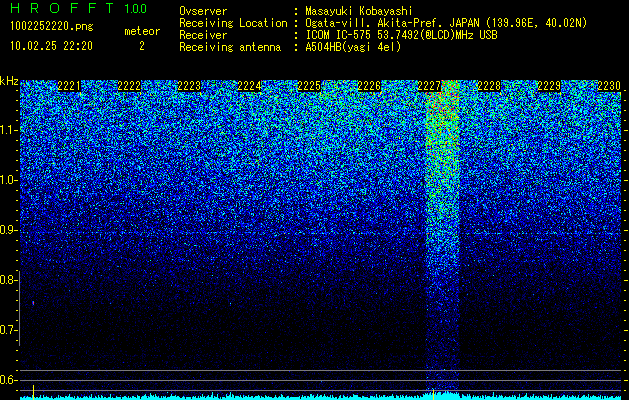Screen dimensions: 629x400
Task: Click the A504HB(yagi 4el) antenna text
Action: pos(353,47)
